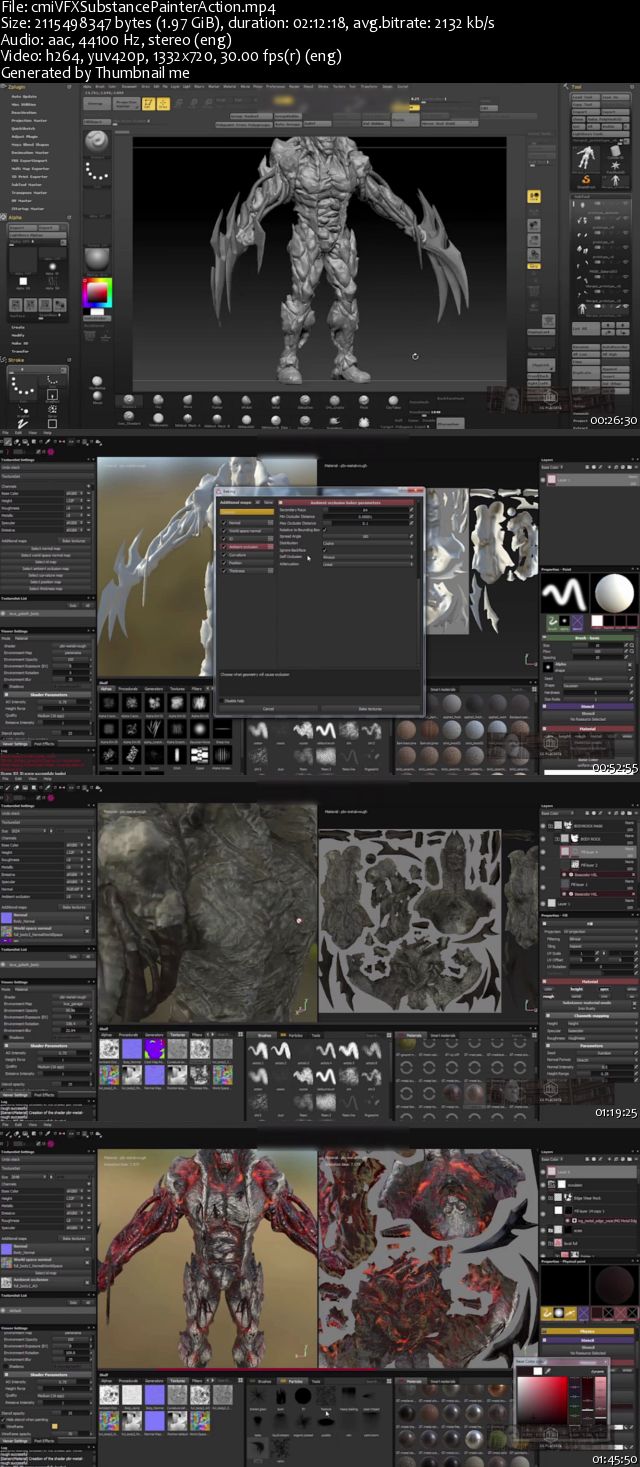Image resolution: width=640 pixels, height=1467 pixels.
Task: Check World space normal in the baking dialog
Action: point(224,530)
